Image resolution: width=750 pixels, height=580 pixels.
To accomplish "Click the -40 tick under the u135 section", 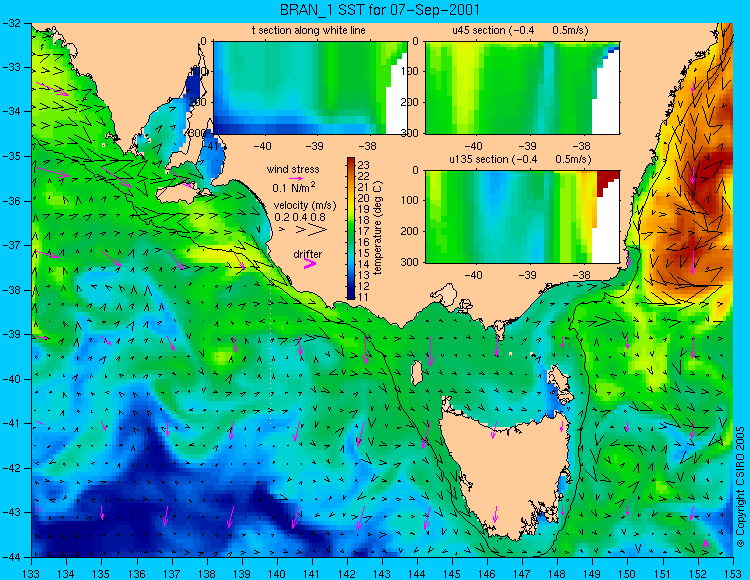I will click(473, 275).
